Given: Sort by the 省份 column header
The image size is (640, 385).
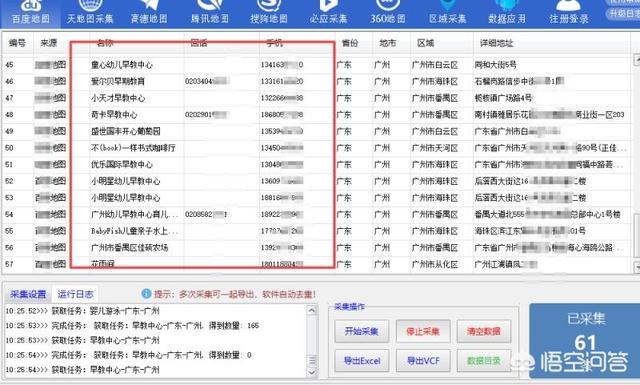Looking at the screenshot, I should pyautogui.click(x=350, y=43).
